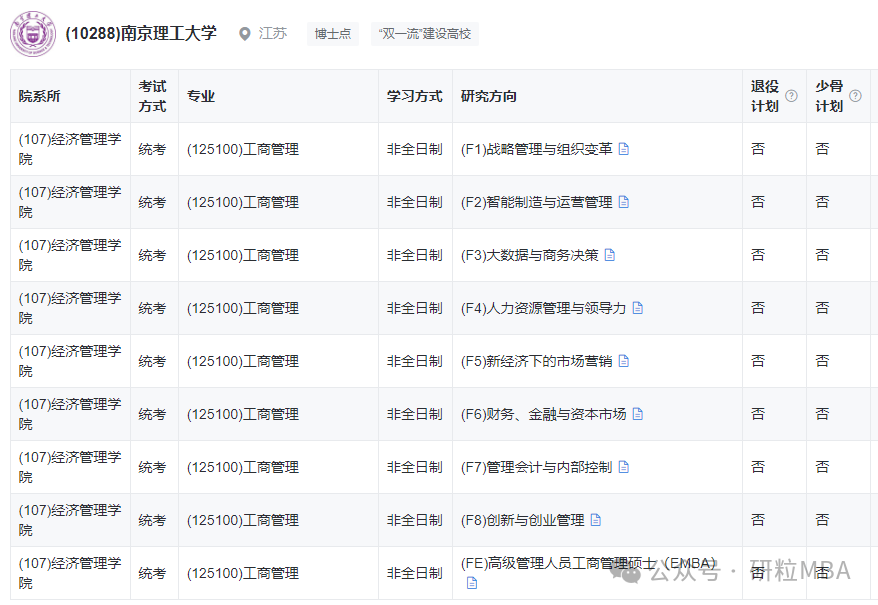Click (107)经济管理学院 in the F5 row
Viewport: 878px width, 605px height.
pos(70,361)
